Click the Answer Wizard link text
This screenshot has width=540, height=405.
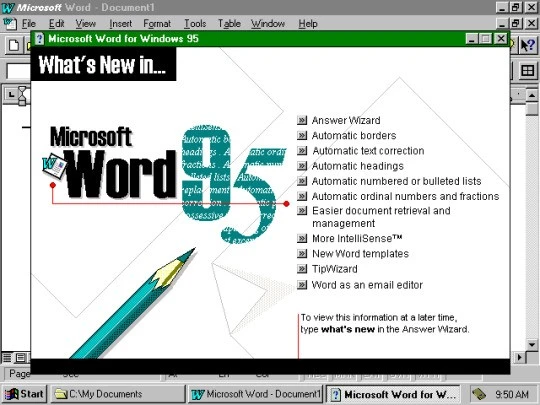tap(346, 120)
